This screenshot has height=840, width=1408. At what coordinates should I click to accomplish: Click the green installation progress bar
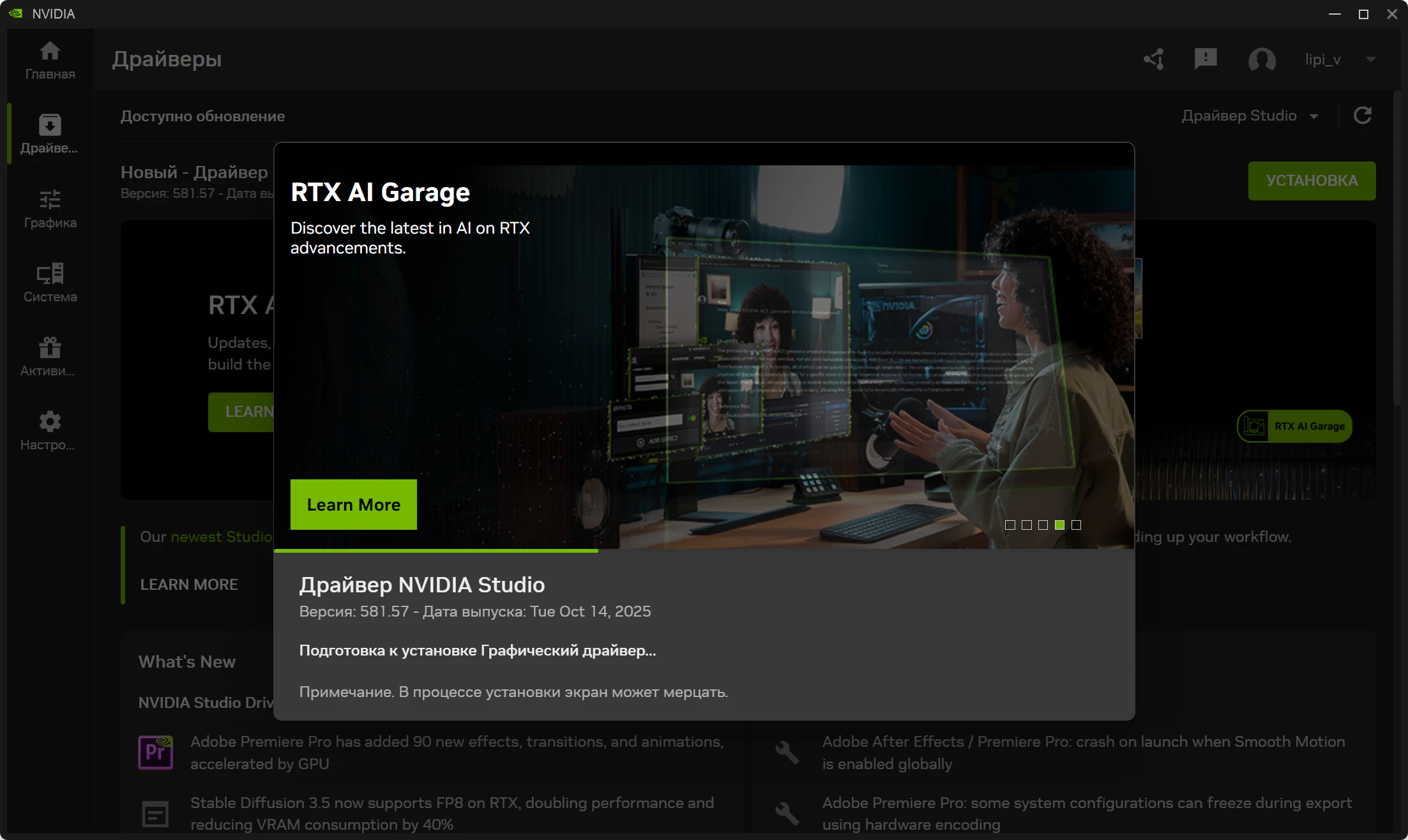pyautogui.click(x=436, y=550)
